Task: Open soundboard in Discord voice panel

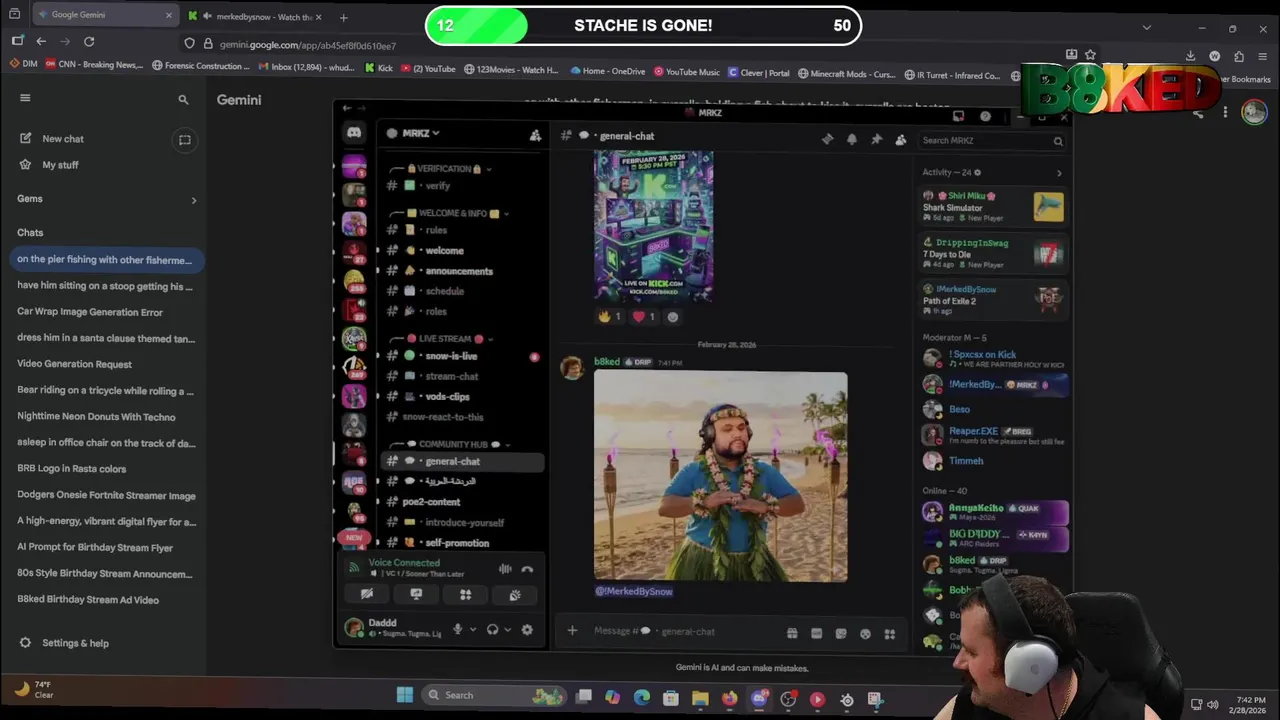Action: click(515, 594)
